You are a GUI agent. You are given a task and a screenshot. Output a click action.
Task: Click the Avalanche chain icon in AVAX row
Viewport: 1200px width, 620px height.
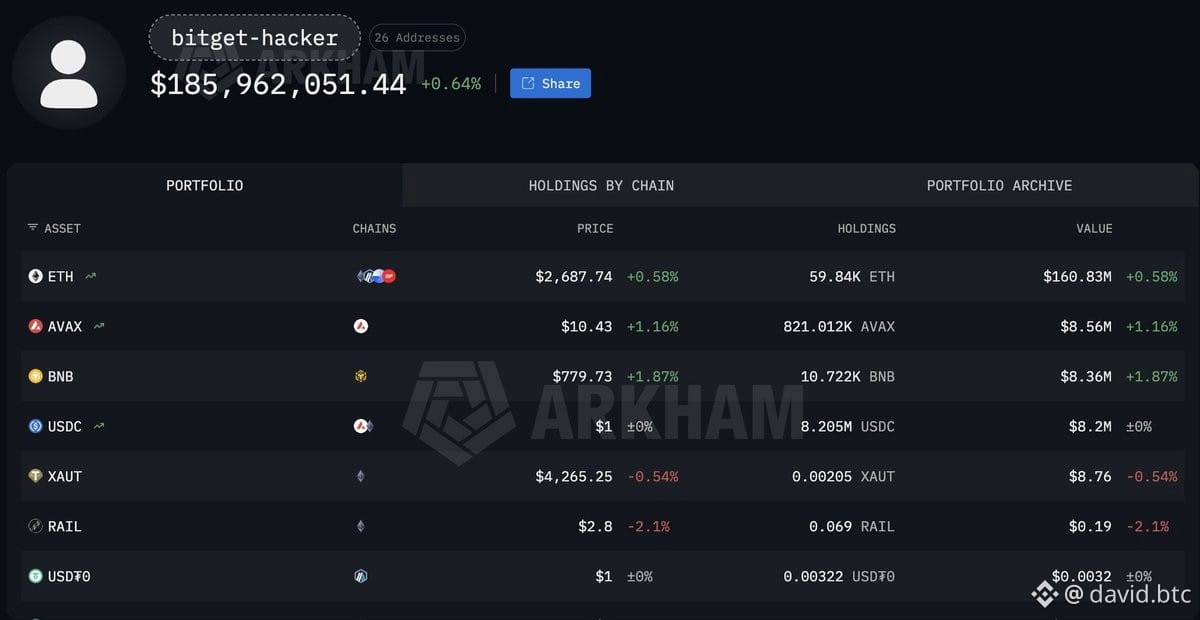point(361,326)
